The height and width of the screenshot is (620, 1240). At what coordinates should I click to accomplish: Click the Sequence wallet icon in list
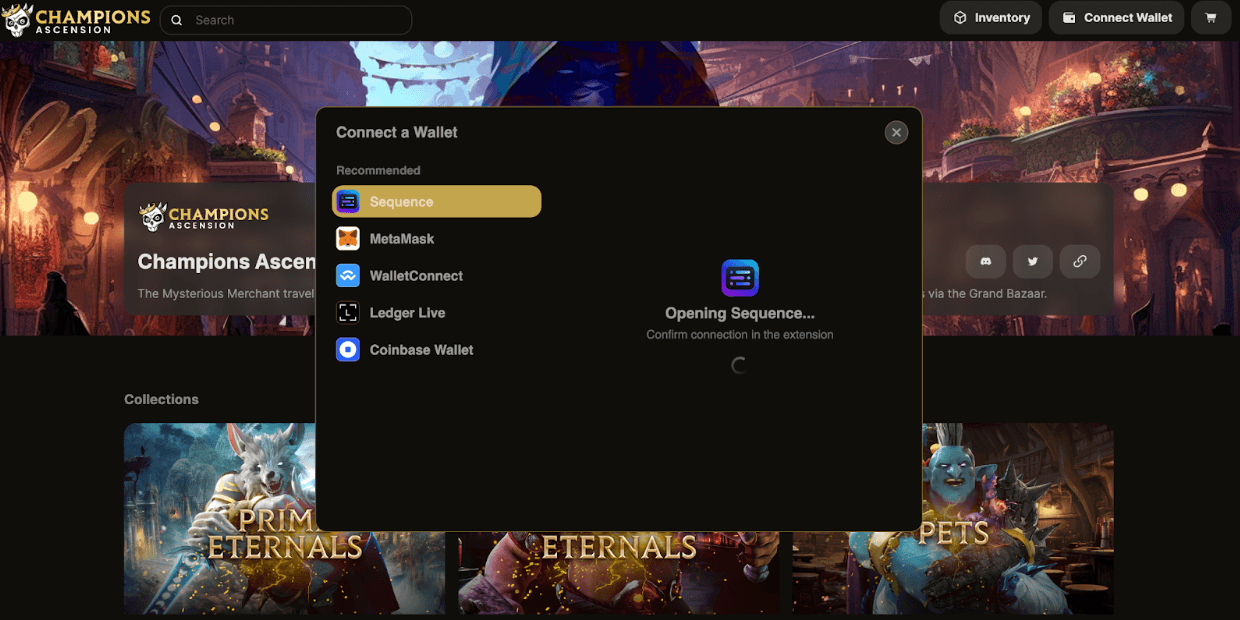(348, 202)
